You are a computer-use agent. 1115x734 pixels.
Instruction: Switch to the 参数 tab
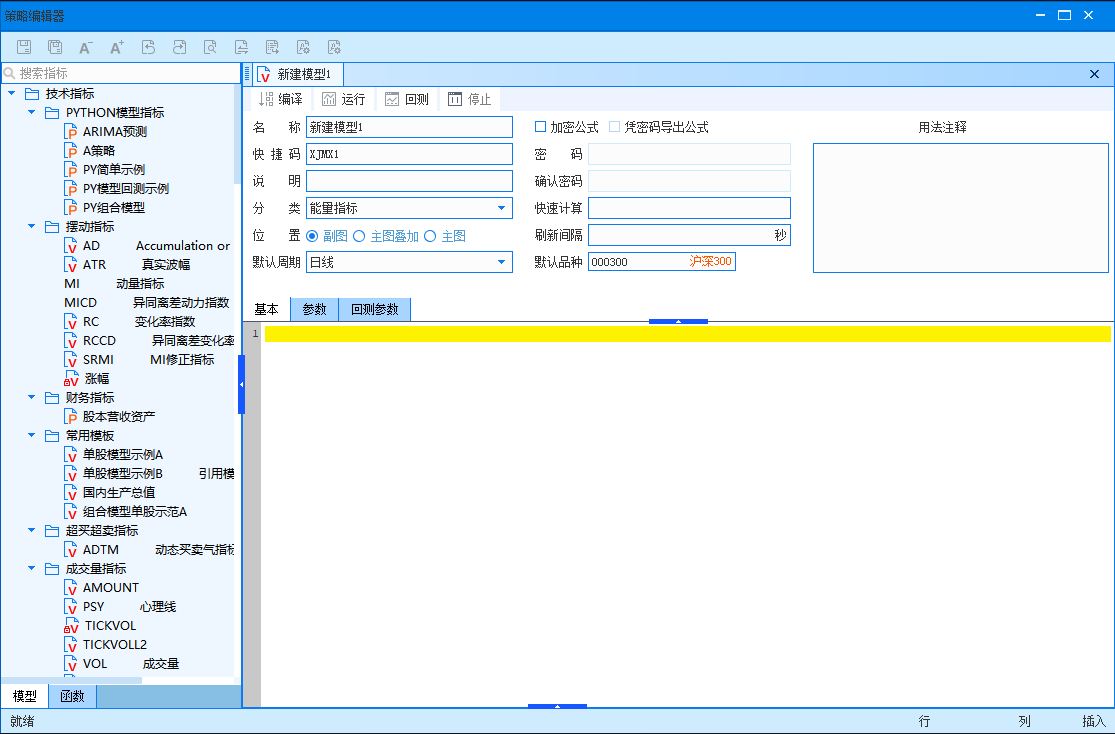(314, 309)
